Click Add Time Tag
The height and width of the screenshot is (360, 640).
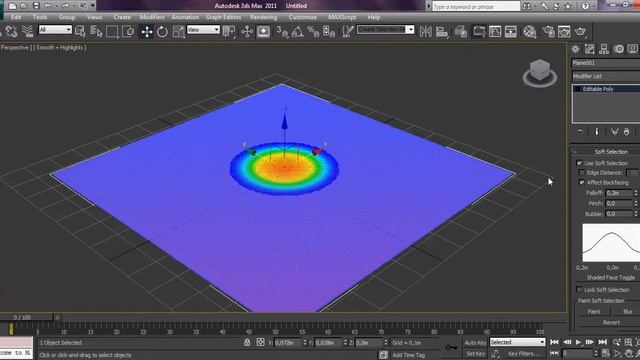[x=409, y=355]
